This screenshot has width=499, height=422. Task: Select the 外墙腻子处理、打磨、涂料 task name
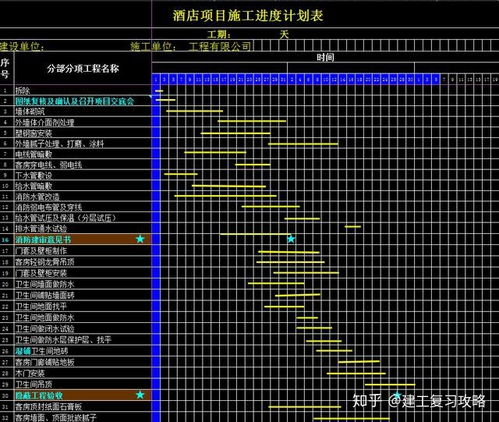(x=60, y=144)
